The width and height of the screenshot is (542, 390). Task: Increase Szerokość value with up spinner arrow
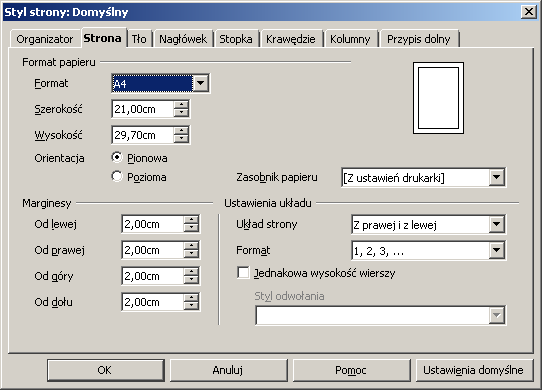[x=181, y=105]
